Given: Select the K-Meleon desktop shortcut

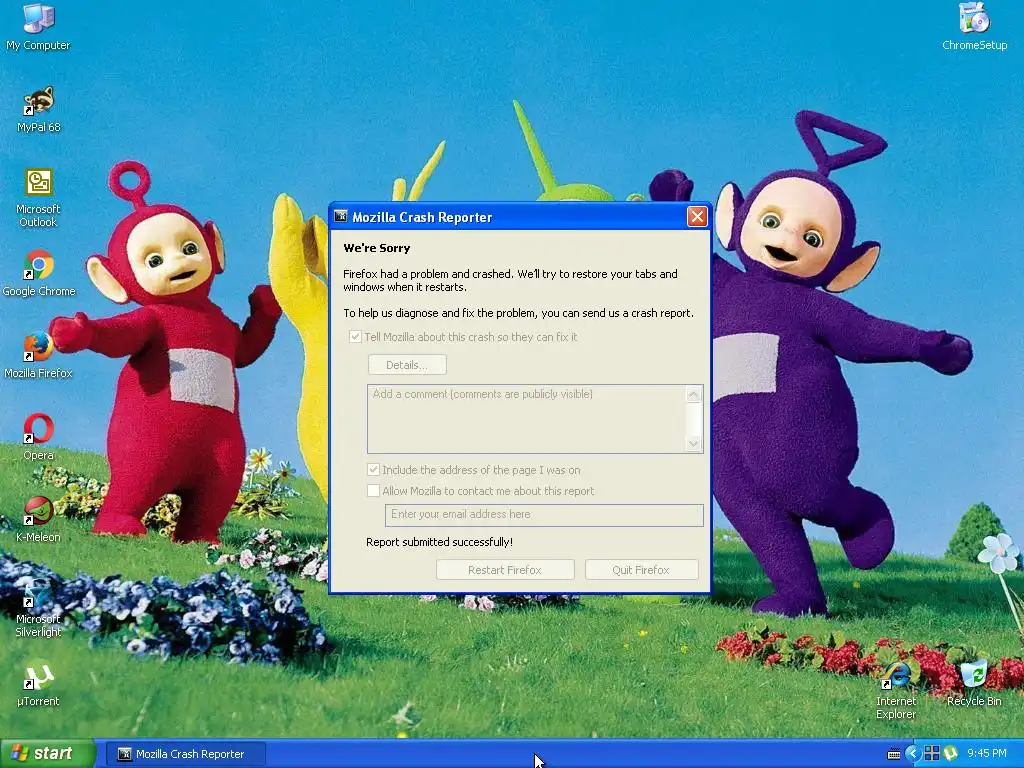Looking at the screenshot, I should tap(38, 519).
